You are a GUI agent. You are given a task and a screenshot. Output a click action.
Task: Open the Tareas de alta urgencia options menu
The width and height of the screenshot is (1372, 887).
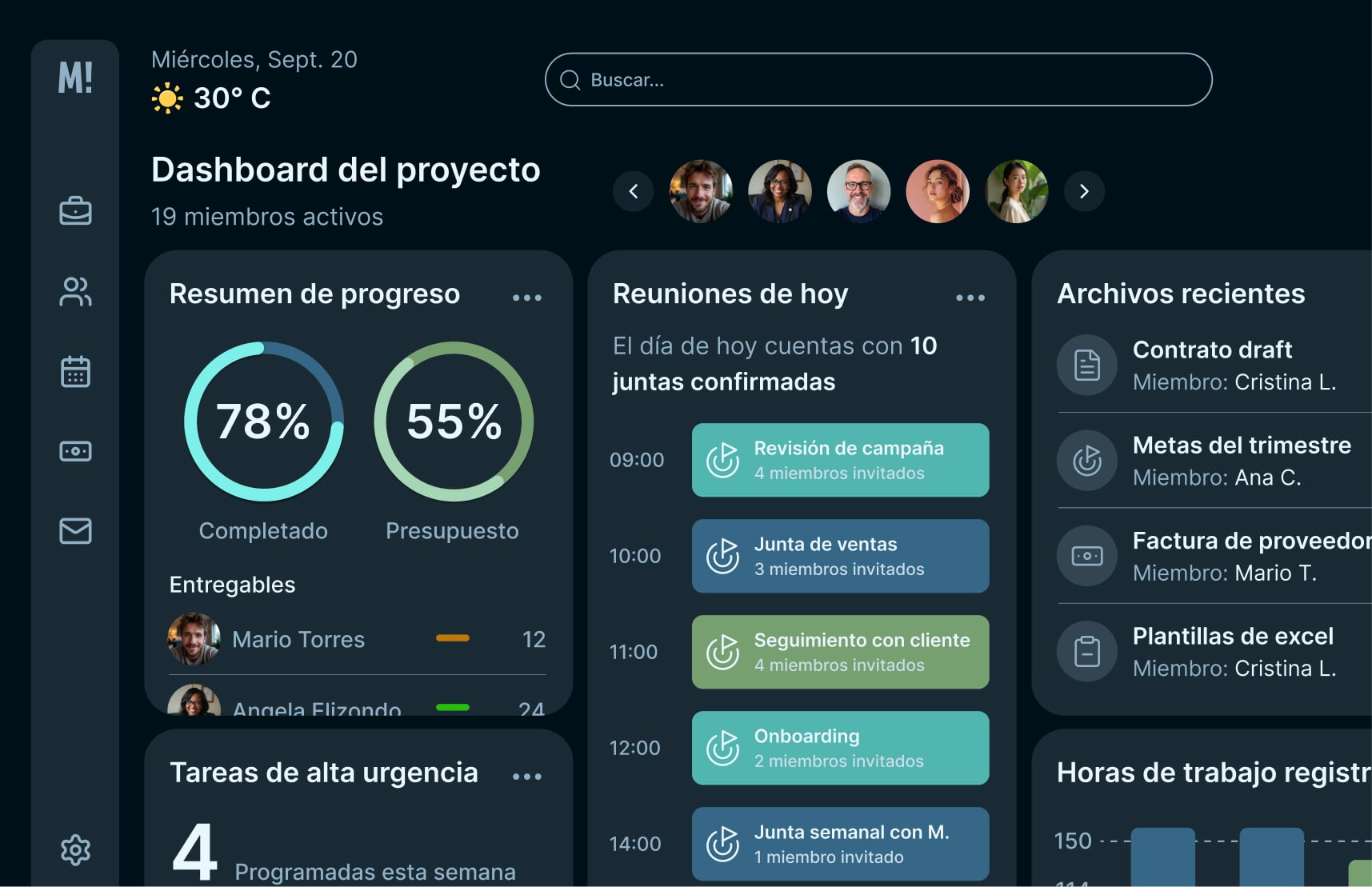[527, 775]
